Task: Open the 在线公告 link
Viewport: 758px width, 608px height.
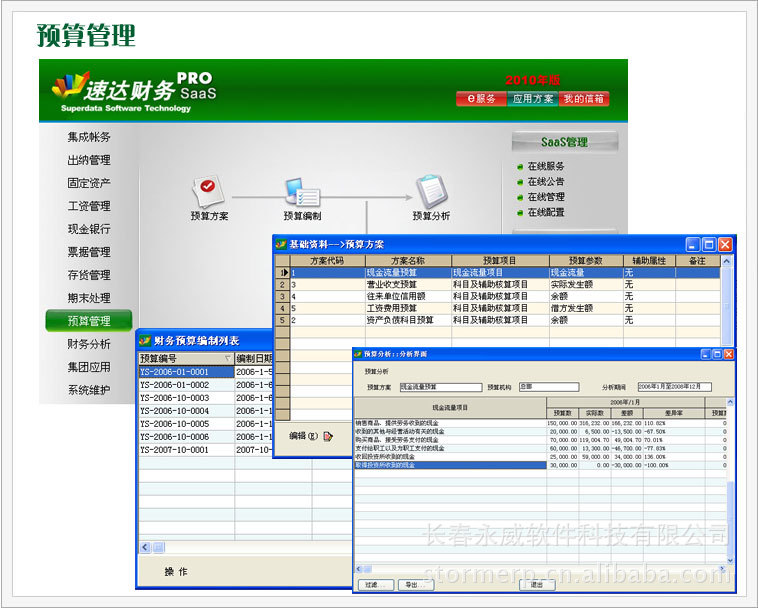Action: [x=546, y=182]
